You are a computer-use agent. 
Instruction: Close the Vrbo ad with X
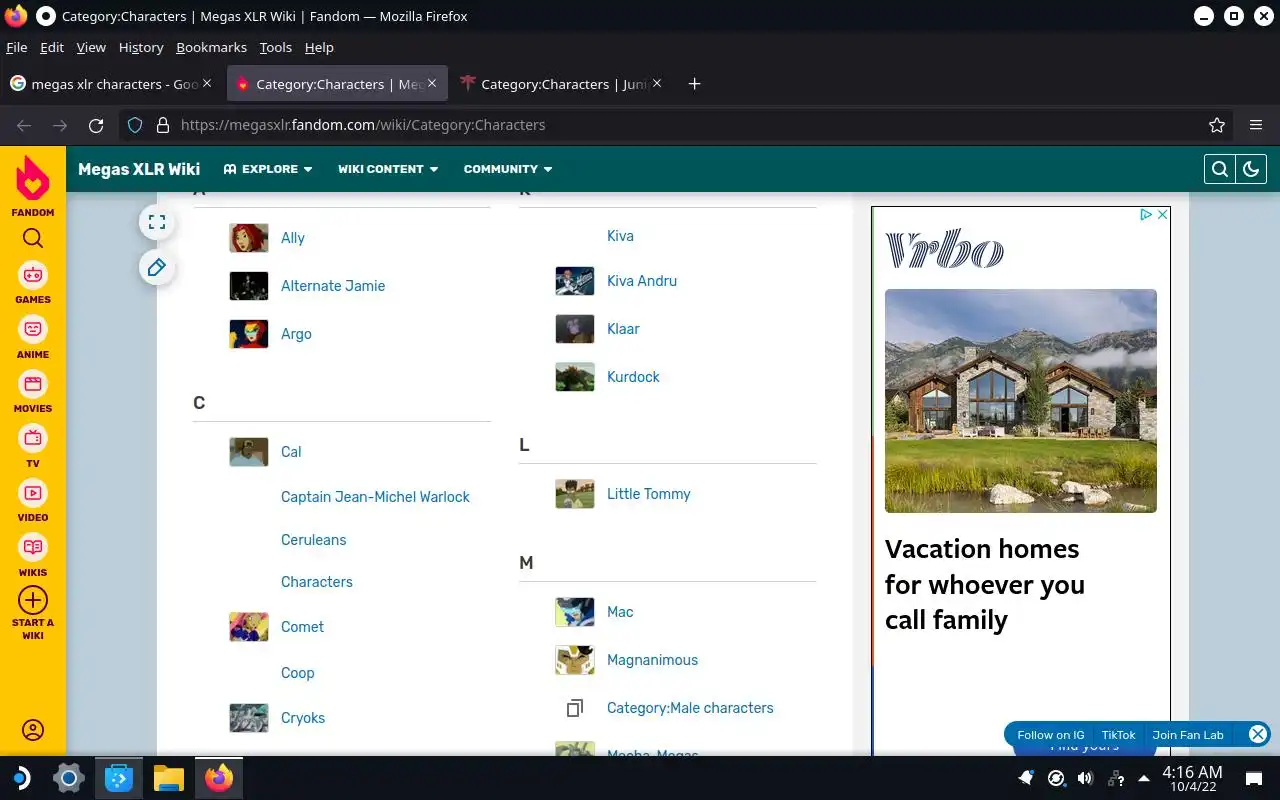point(1162,214)
